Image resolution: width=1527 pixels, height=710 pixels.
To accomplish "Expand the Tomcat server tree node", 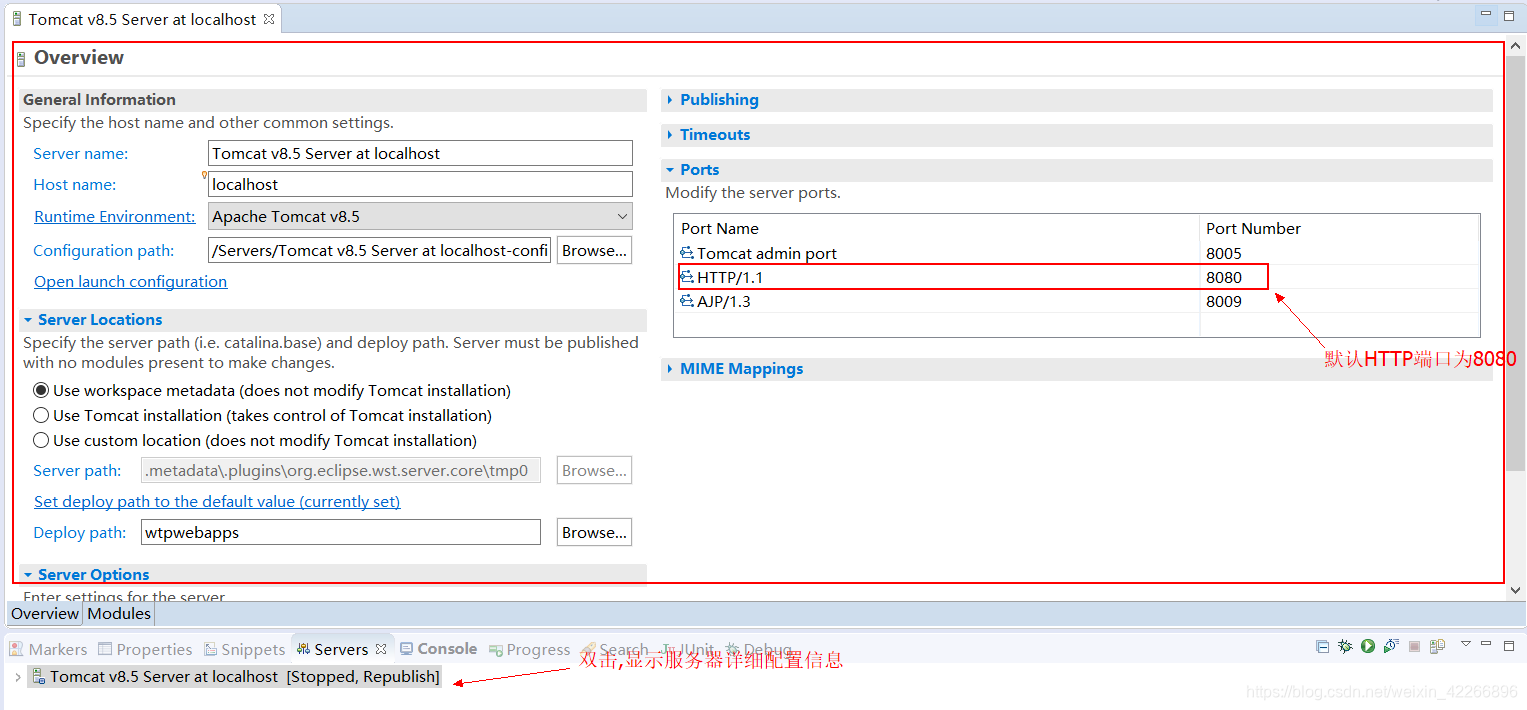I will [x=18, y=677].
